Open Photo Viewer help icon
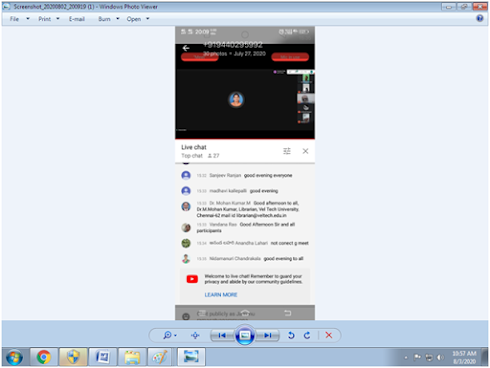 [480, 18]
